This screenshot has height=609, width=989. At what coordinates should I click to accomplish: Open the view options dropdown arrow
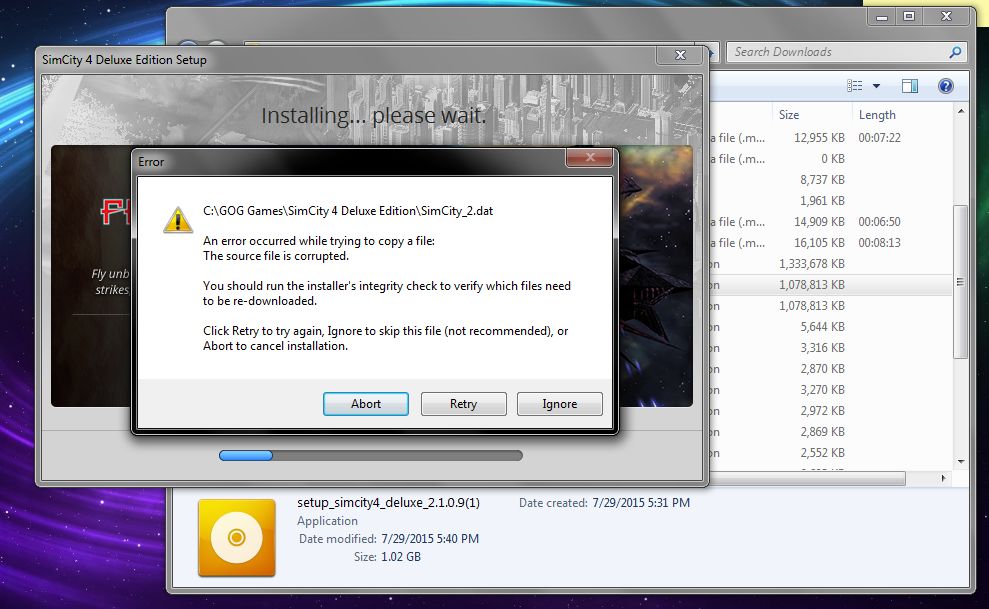pyautogui.click(x=876, y=86)
